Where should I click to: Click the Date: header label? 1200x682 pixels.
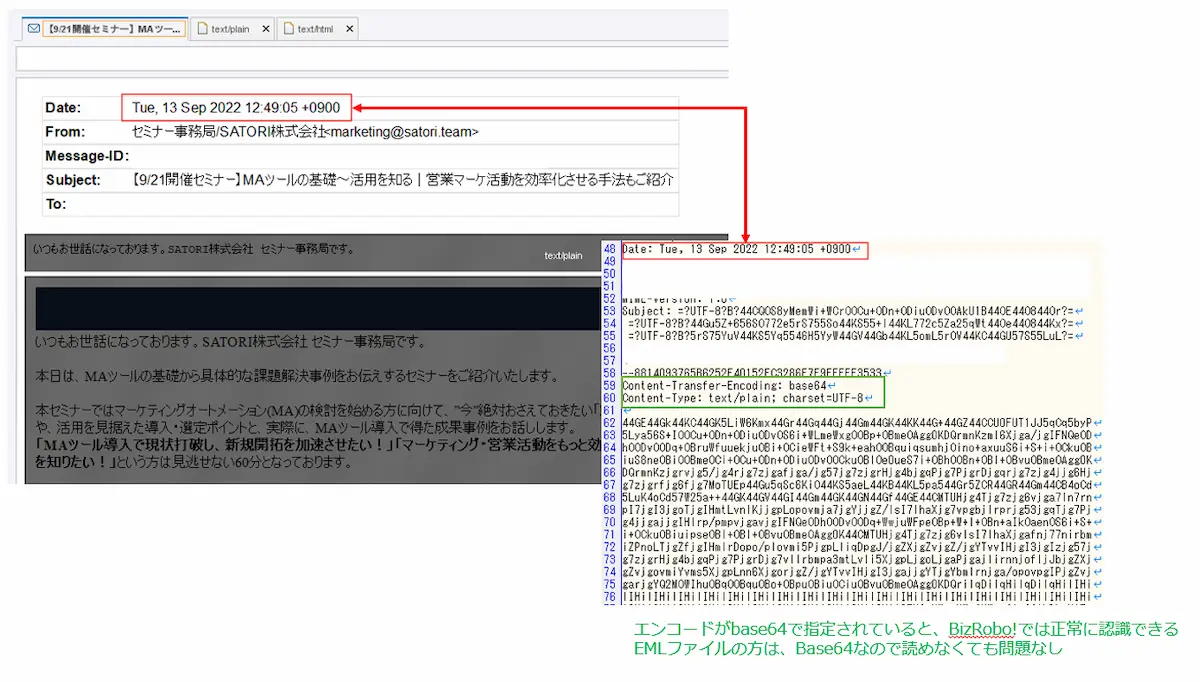63,108
